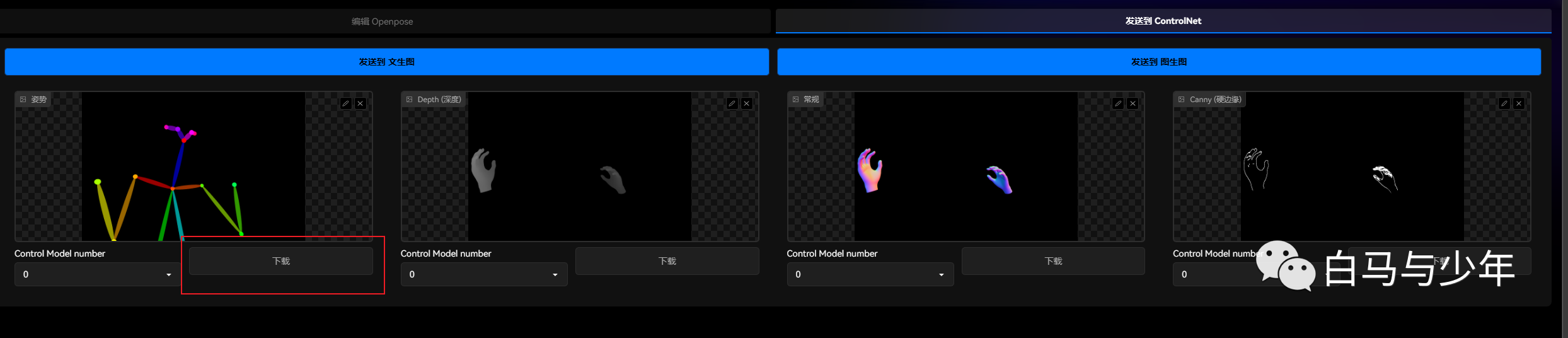Download the Depth (深度) image via 下载
Image resolution: width=1568 pixels, height=338 pixels.
667,261
